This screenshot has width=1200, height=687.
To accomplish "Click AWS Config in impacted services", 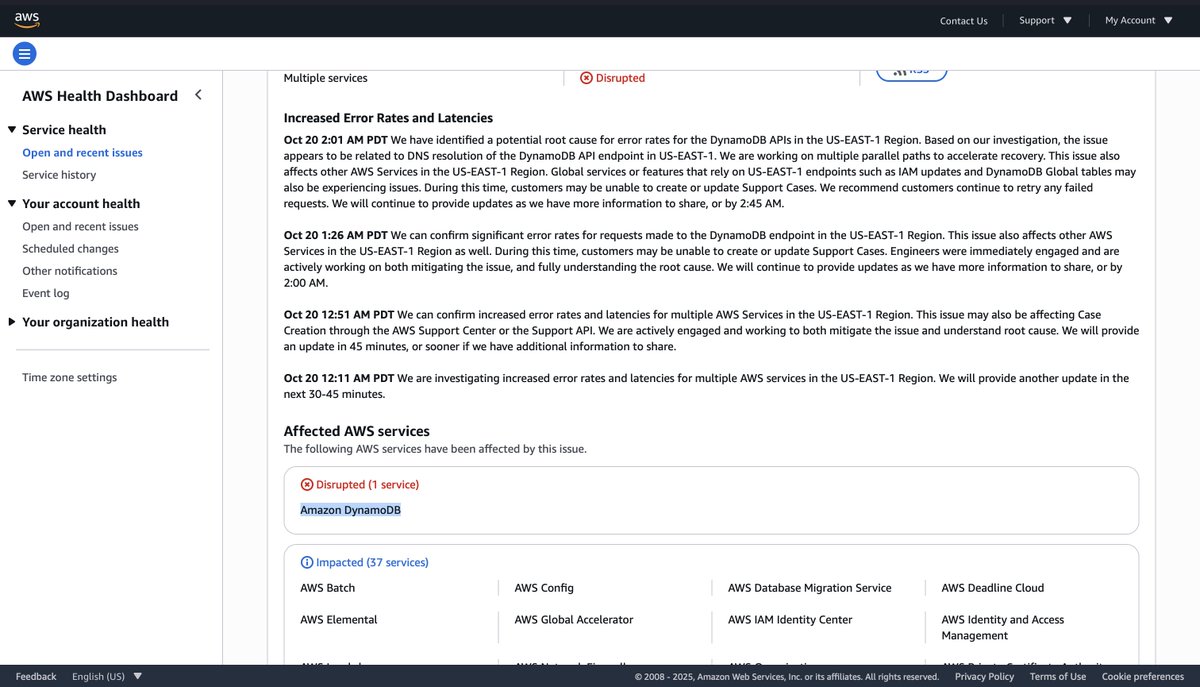I will tap(544, 588).
